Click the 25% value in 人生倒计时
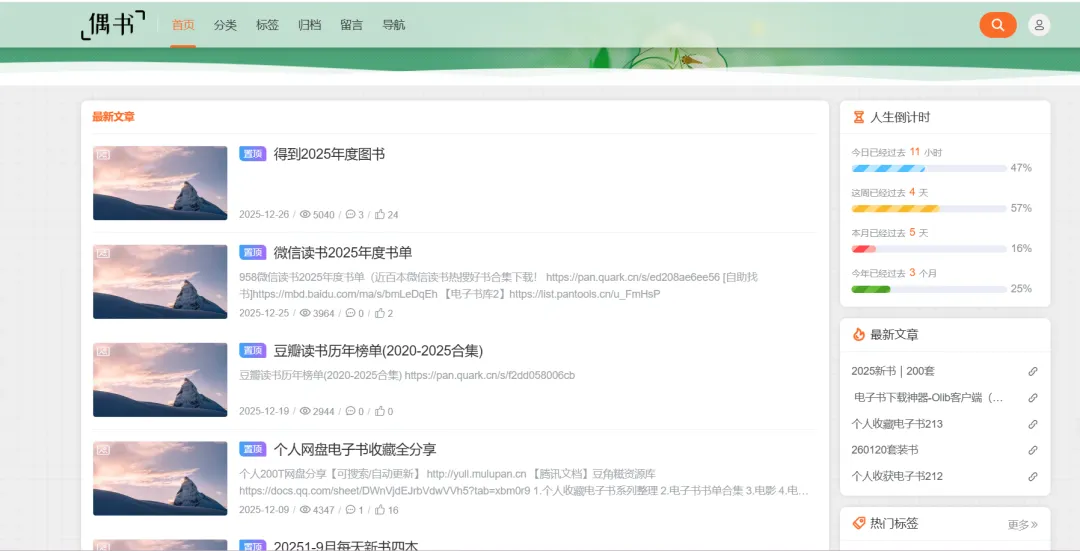The image size is (1080, 551). (x=1021, y=289)
